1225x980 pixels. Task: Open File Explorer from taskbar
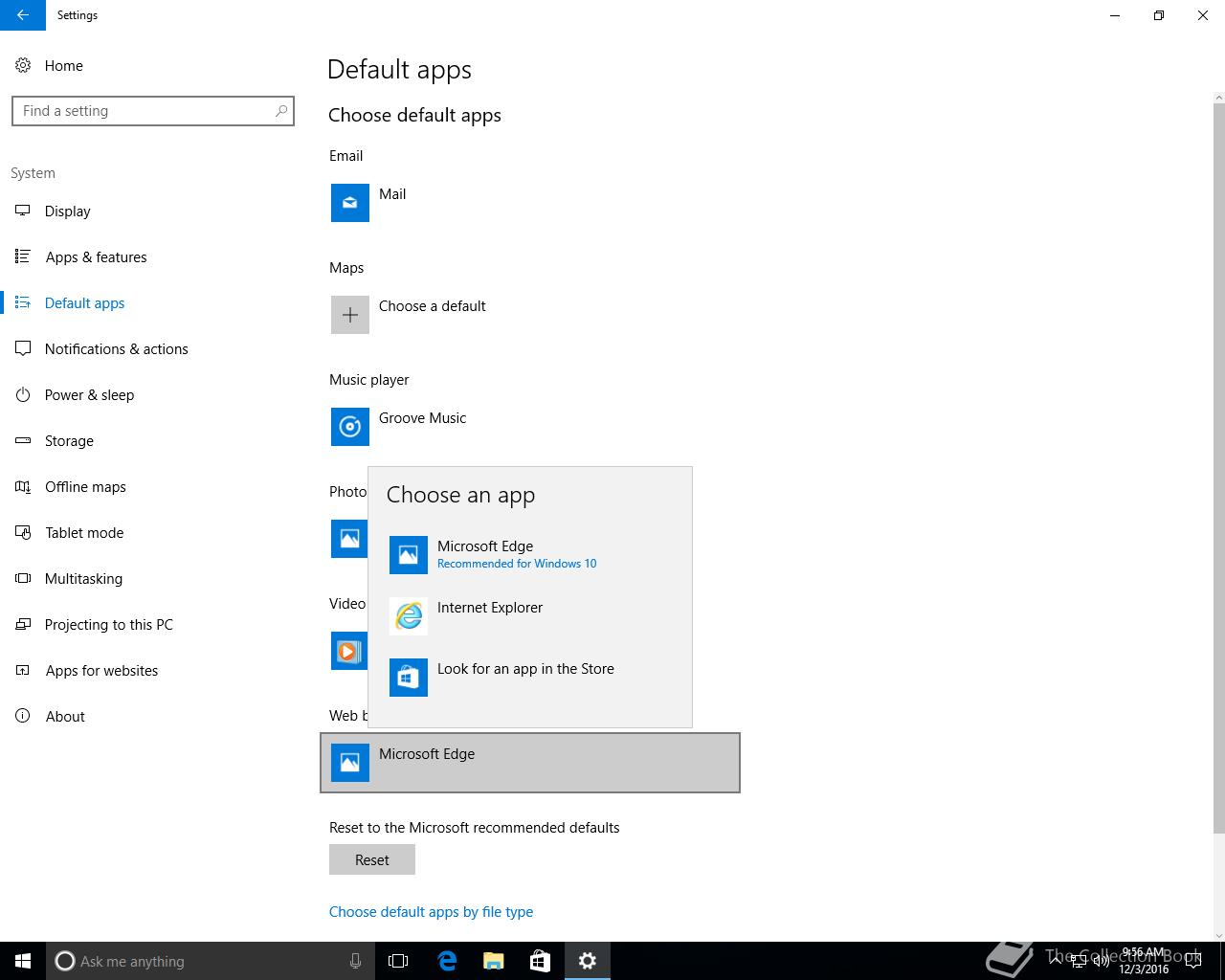click(x=494, y=961)
